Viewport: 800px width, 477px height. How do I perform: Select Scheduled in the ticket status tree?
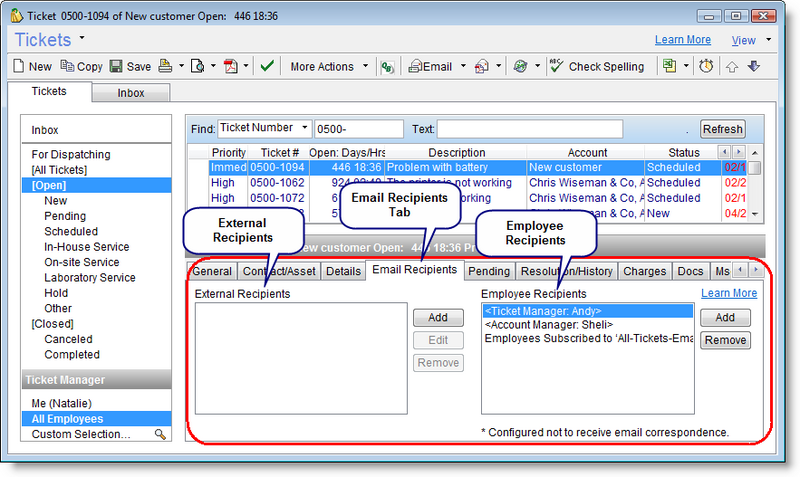(x=70, y=231)
